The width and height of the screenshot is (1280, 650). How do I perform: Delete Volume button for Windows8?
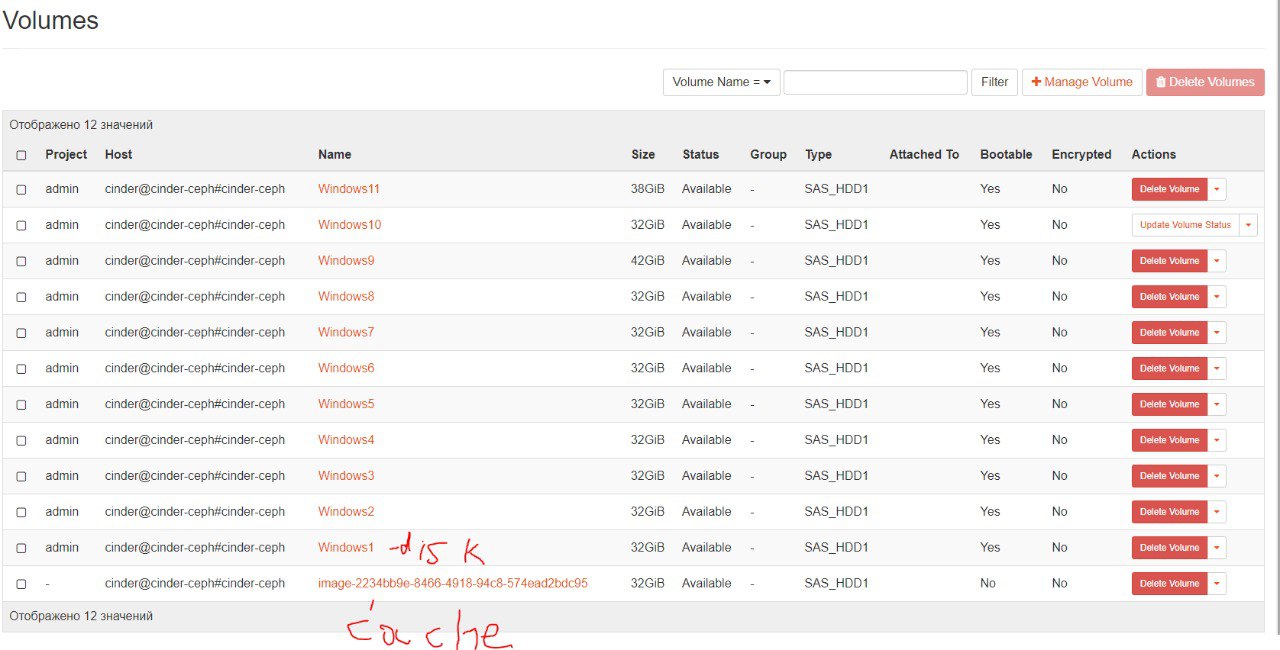coord(1170,297)
